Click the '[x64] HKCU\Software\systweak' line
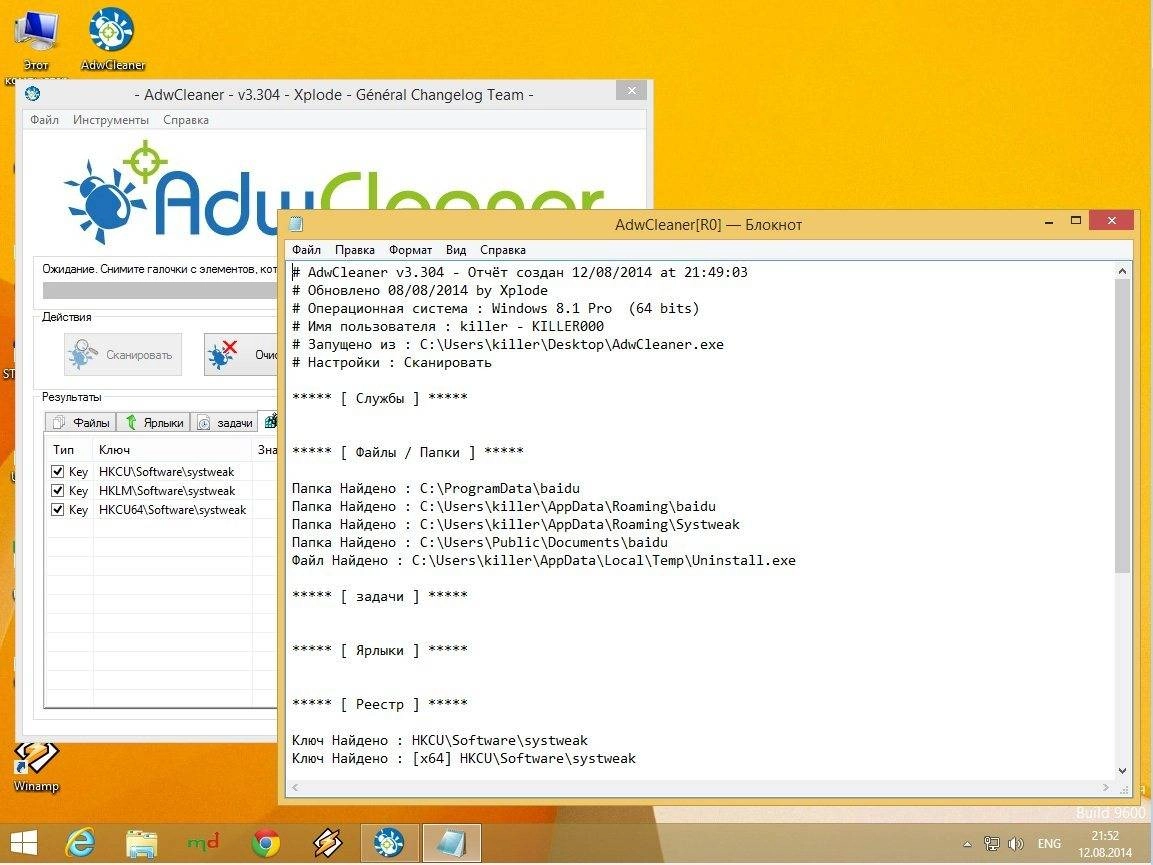This screenshot has height=865, width=1153. click(x=463, y=758)
